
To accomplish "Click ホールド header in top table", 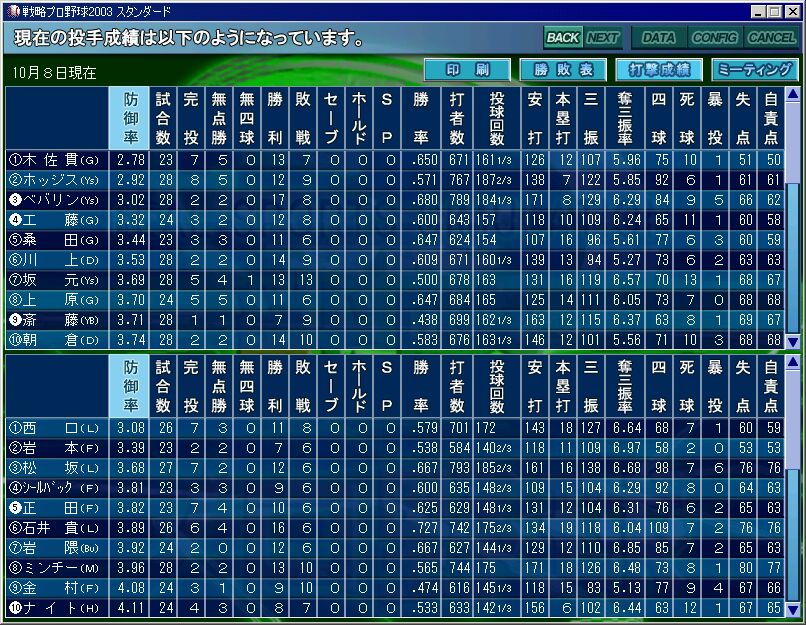I will click(x=359, y=118).
